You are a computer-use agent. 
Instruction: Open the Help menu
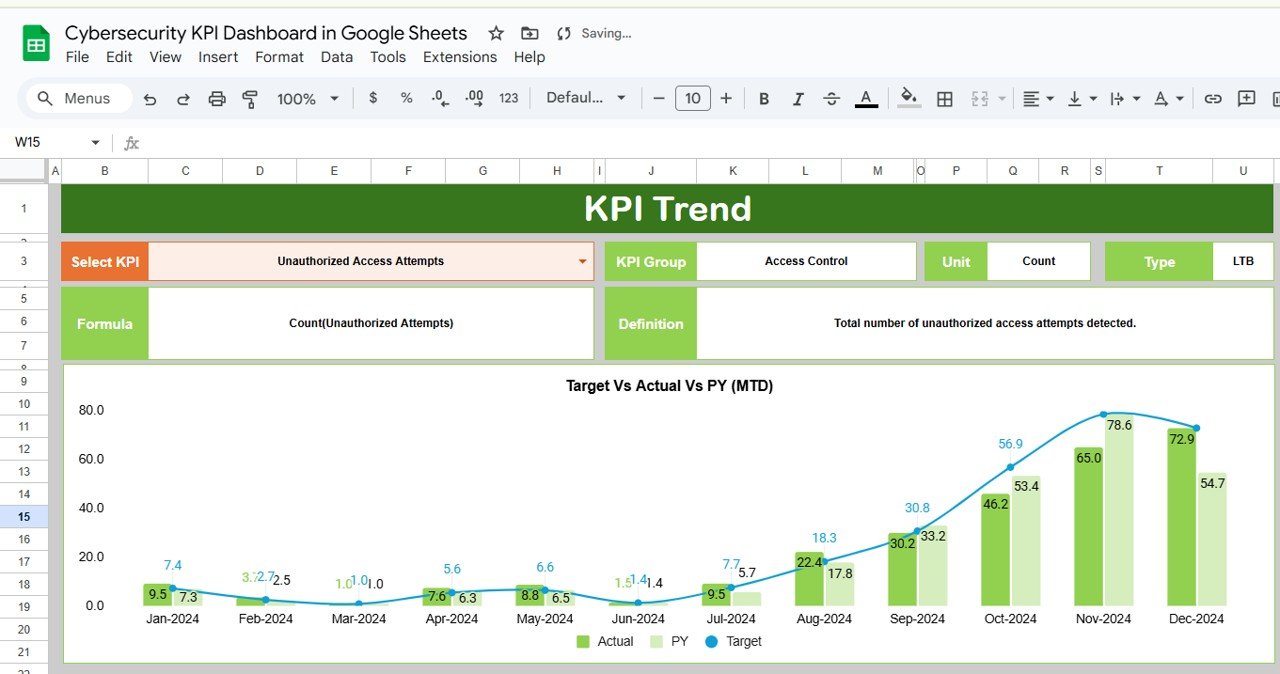pyautogui.click(x=529, y=57)
